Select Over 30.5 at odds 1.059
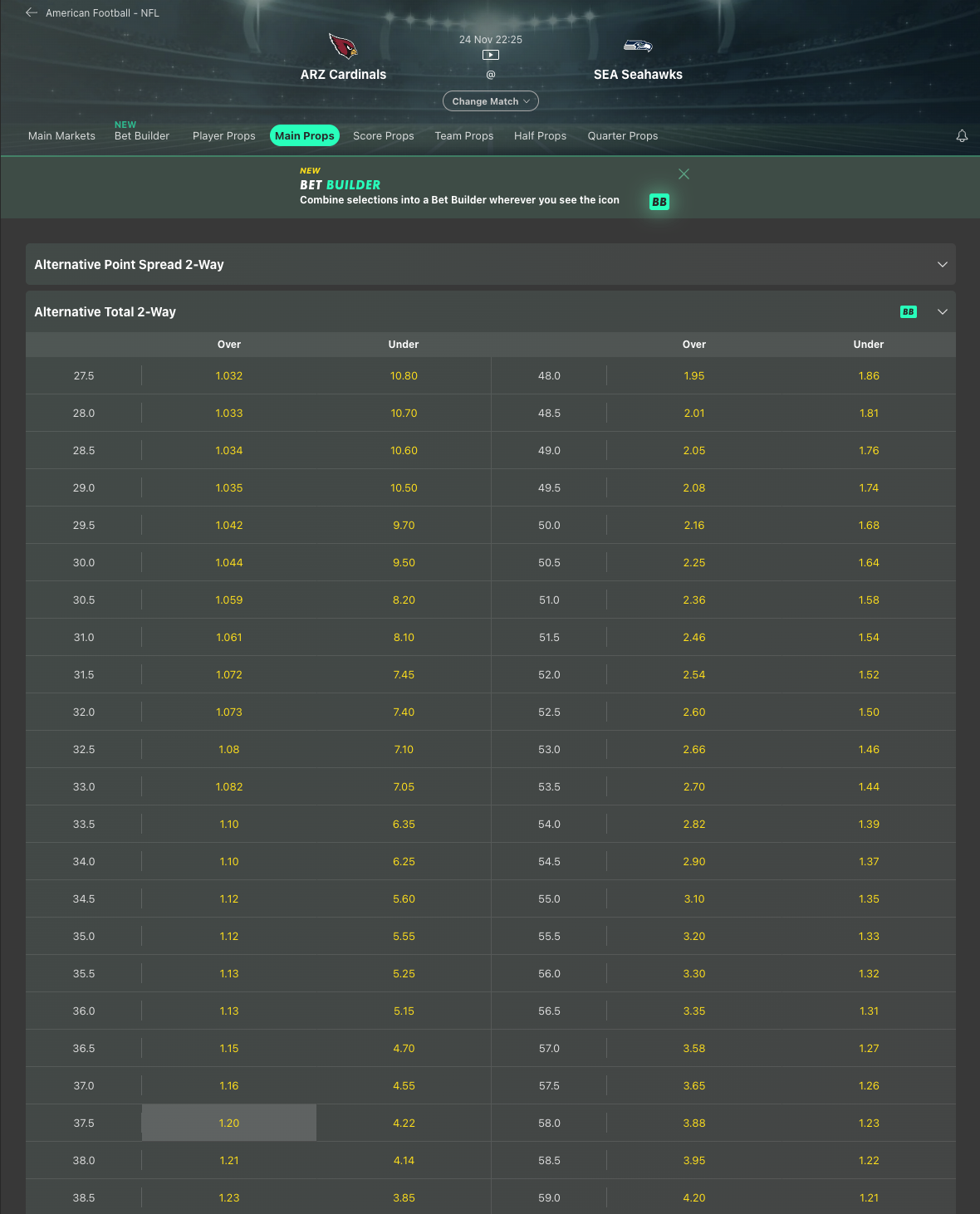The image size is (980, 1214). [229, 600]
